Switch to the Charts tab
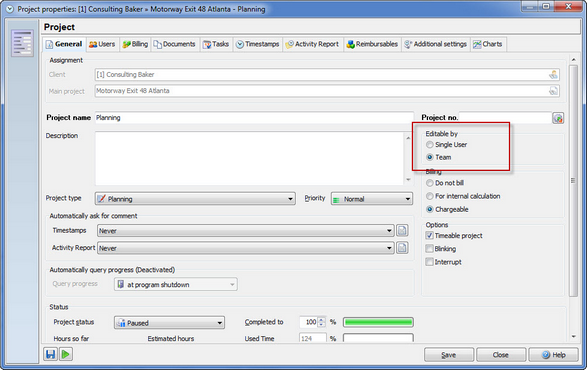Screen dimensions: 587x370 click(488, 44)
